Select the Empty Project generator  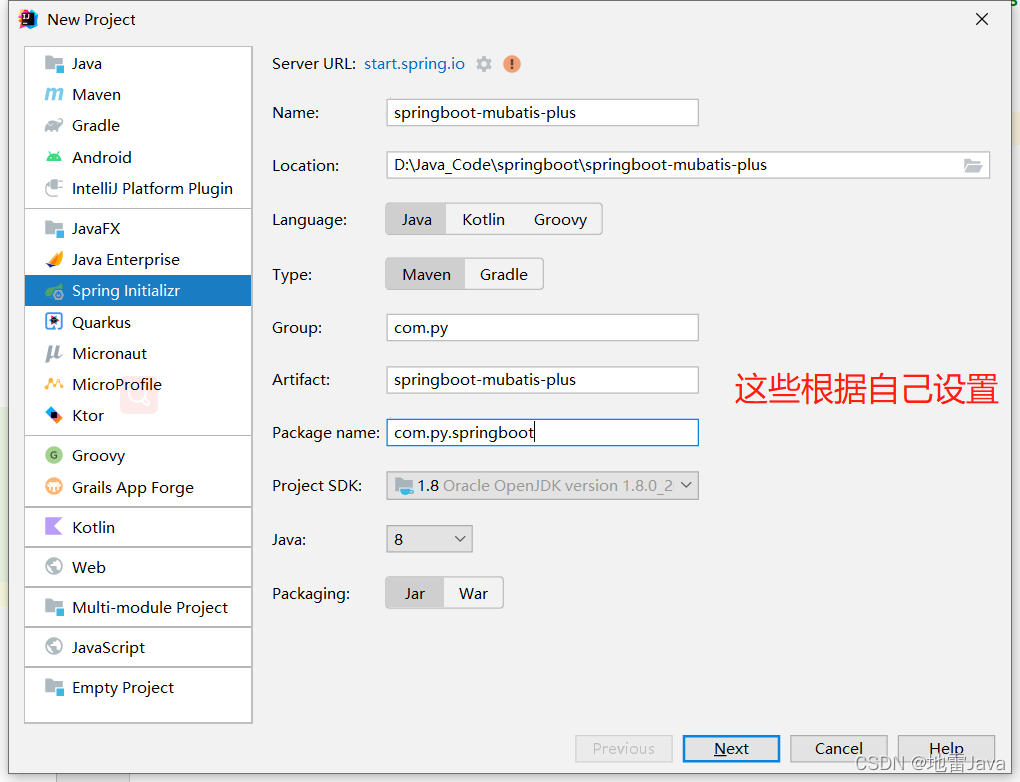point(123,687)
